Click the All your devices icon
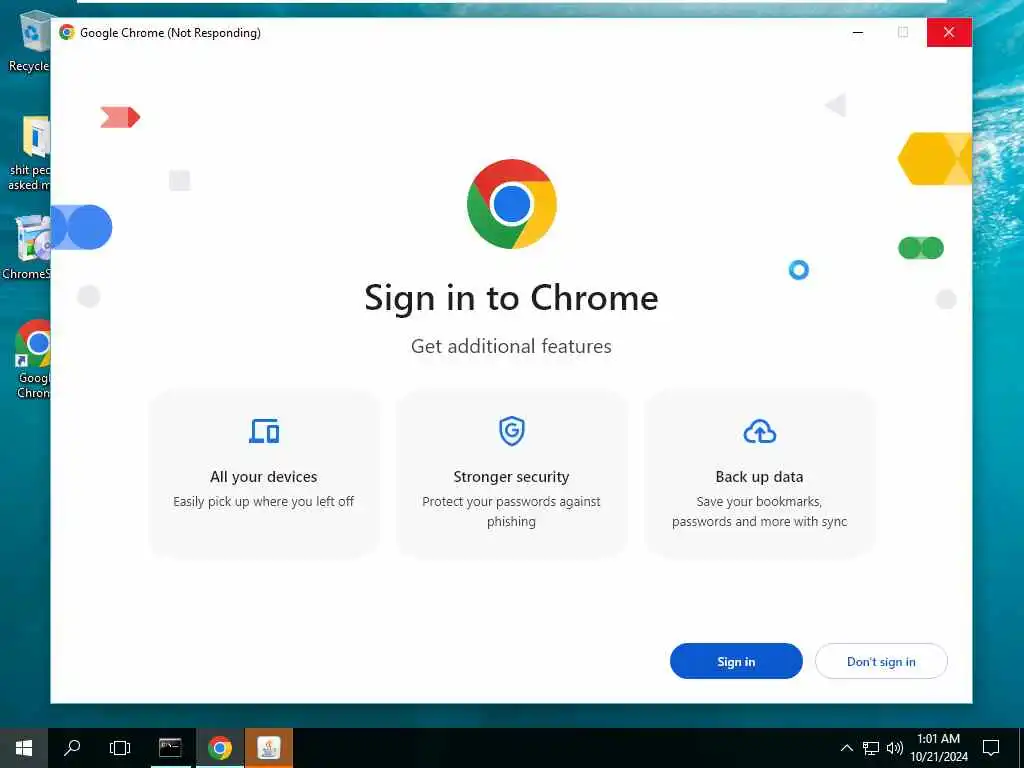Image resolution: width=1024 pixels, height=768 pixels. pyautogui.click(x=264, y=431)
